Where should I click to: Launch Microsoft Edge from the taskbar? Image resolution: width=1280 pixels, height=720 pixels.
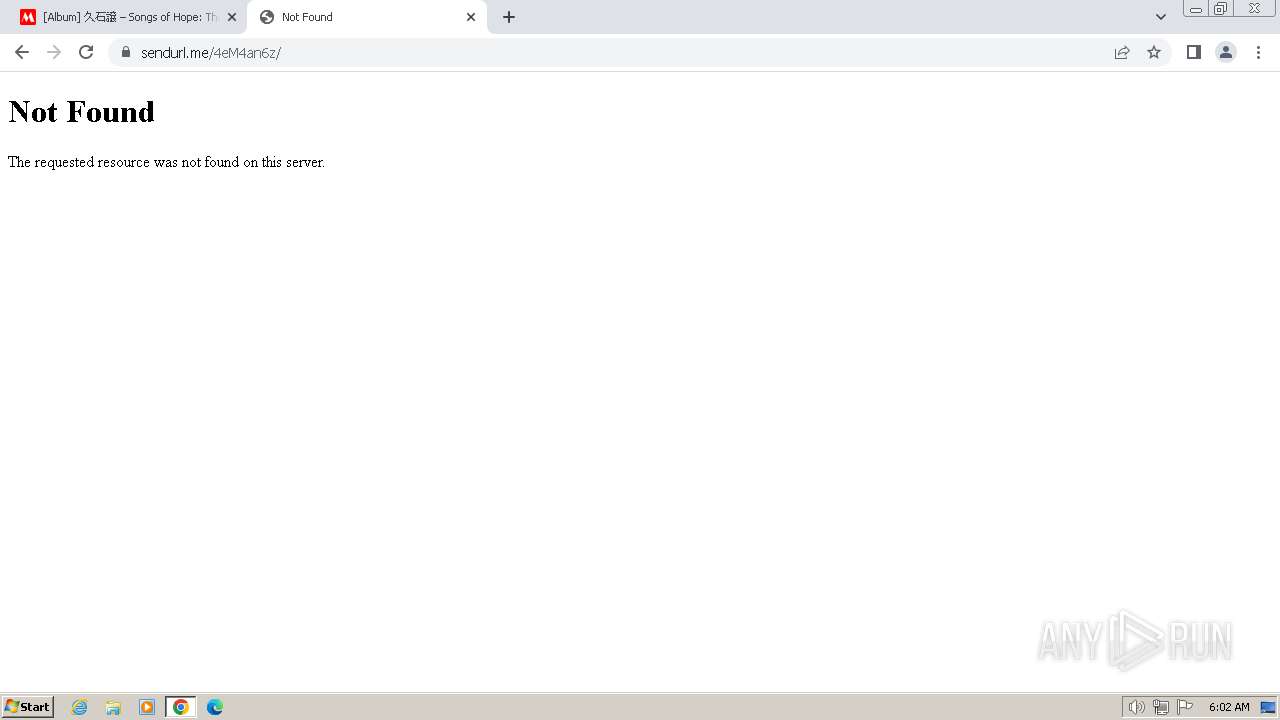[x=215, y=707]
